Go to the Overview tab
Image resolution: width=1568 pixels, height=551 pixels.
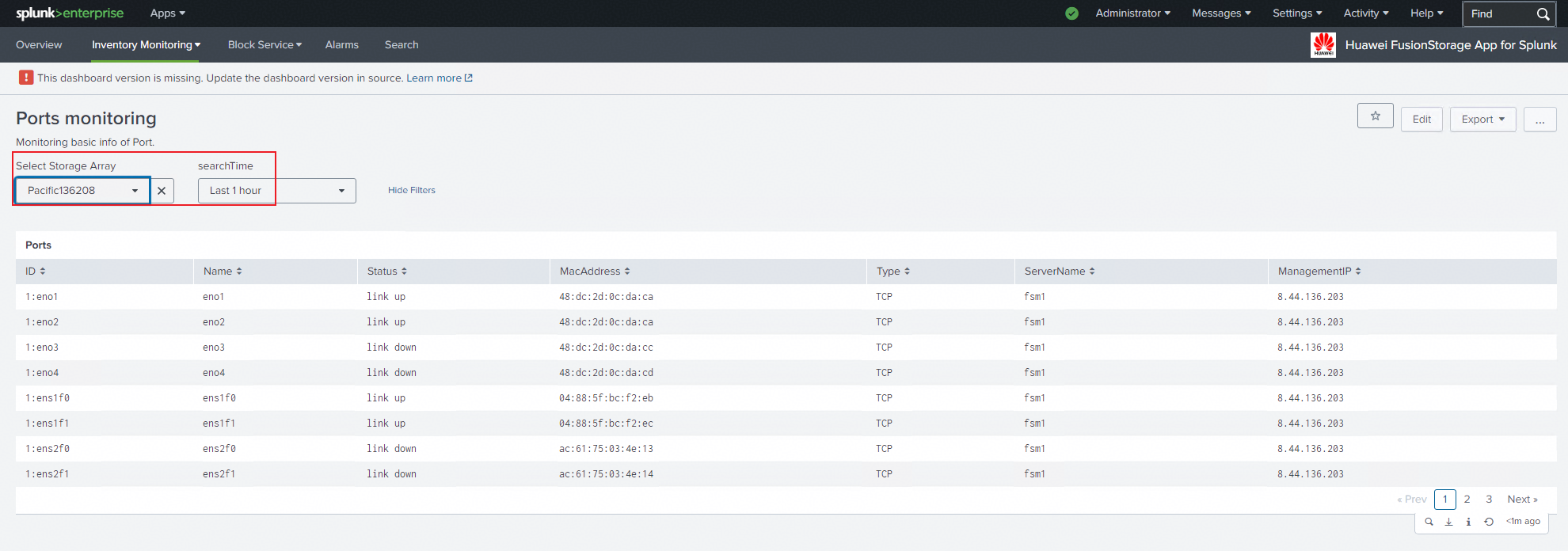(39, 45)
